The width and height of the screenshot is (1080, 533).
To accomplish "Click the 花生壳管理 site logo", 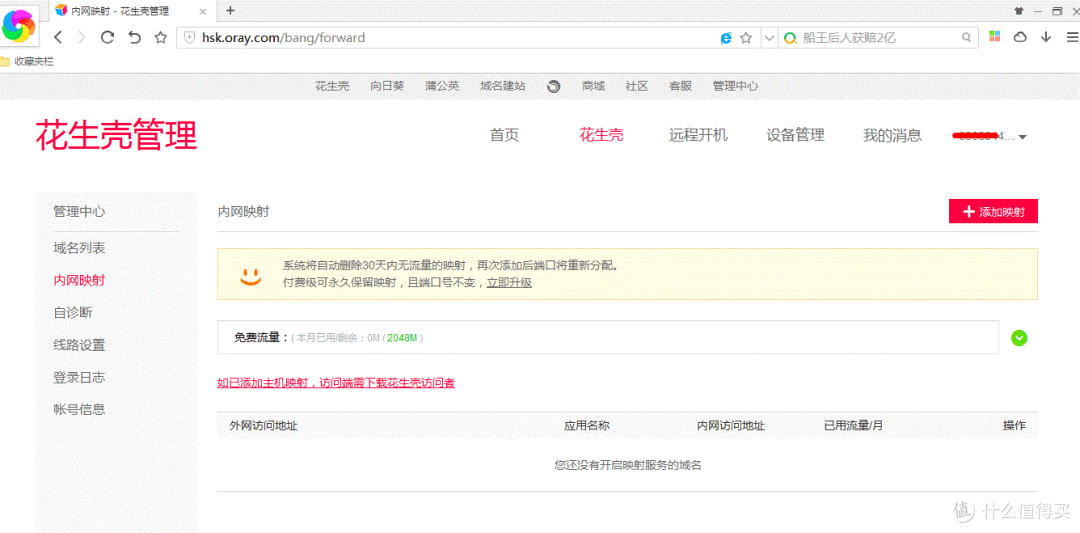I will (116, 135).
